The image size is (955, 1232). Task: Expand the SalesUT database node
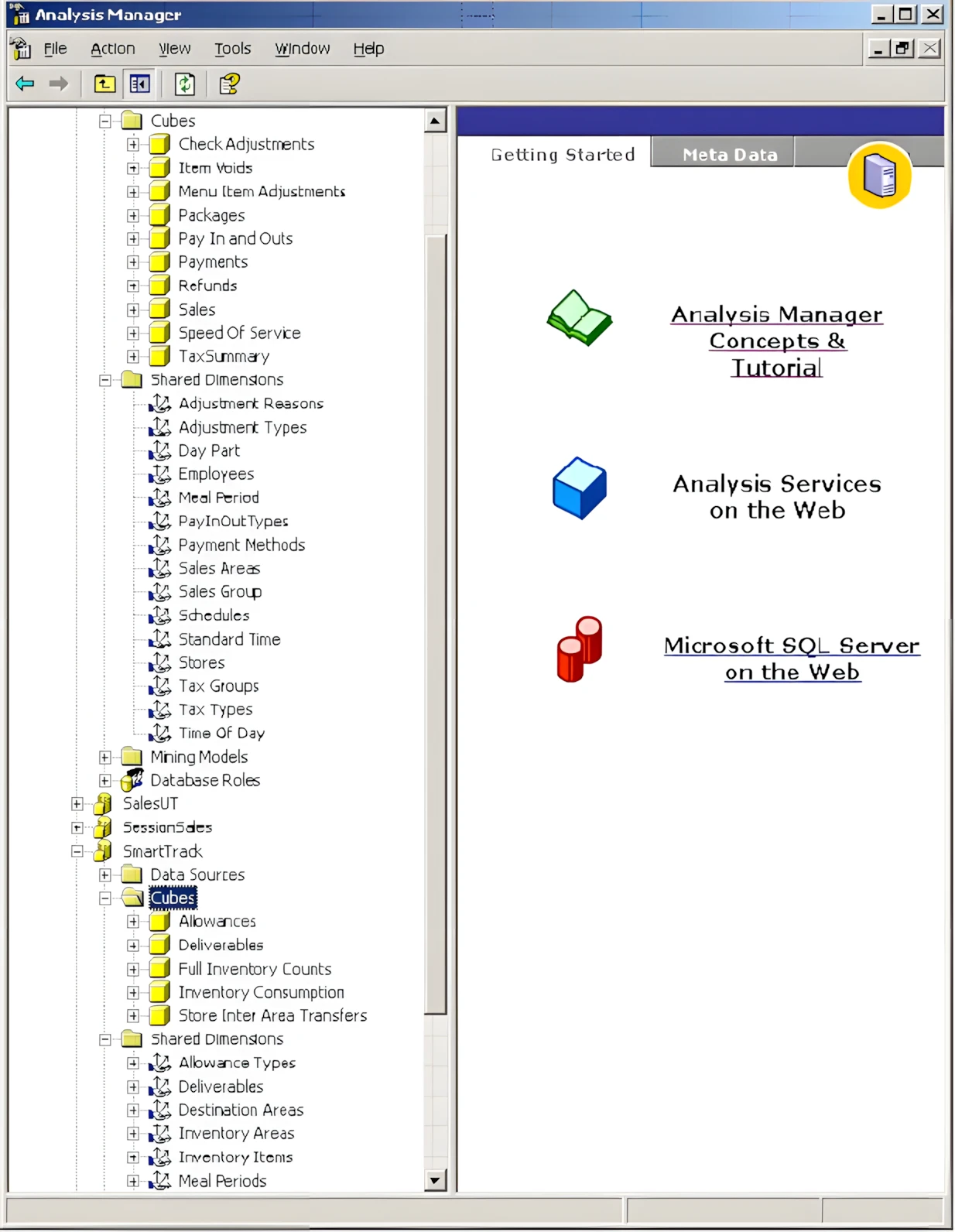(77, 804)
